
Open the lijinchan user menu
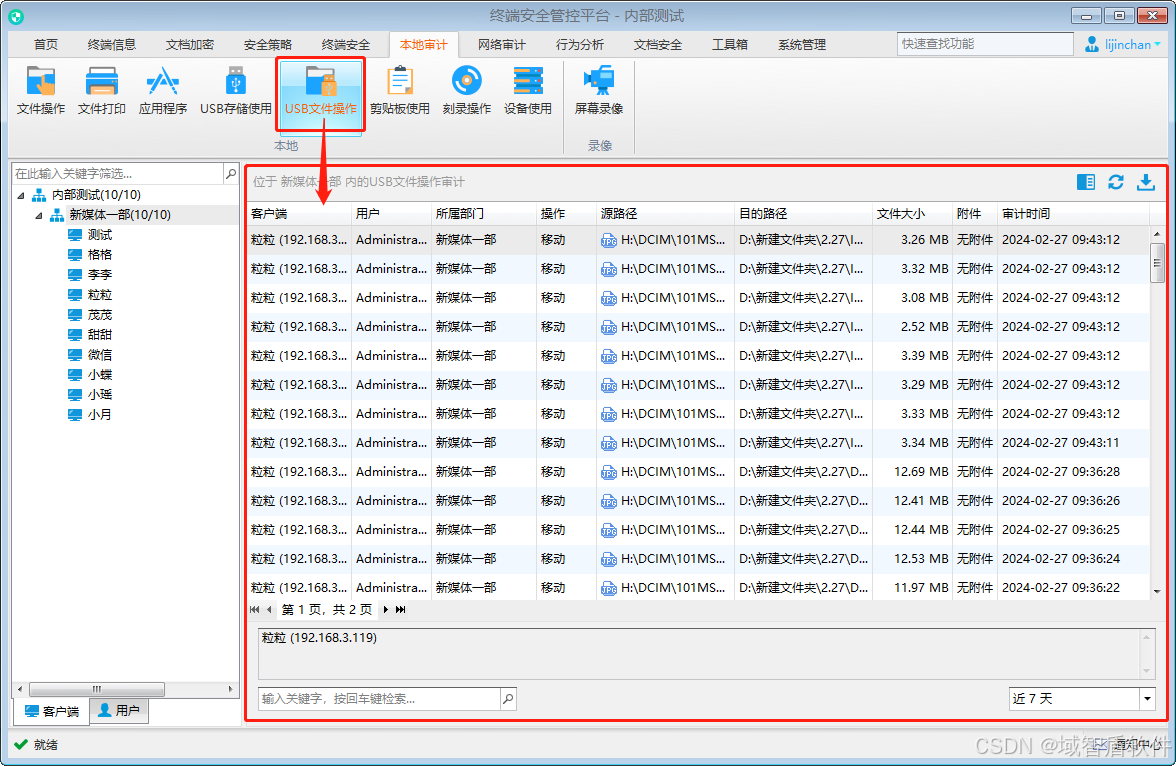[1132, 44]
